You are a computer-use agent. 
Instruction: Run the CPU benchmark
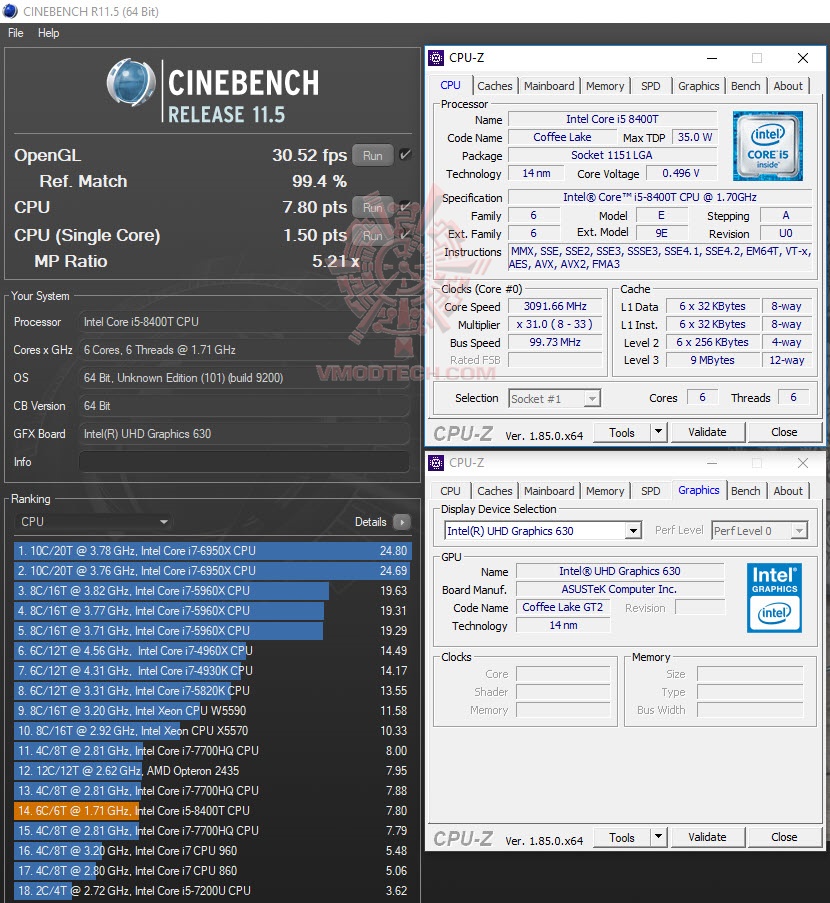[x=373, y=207]
